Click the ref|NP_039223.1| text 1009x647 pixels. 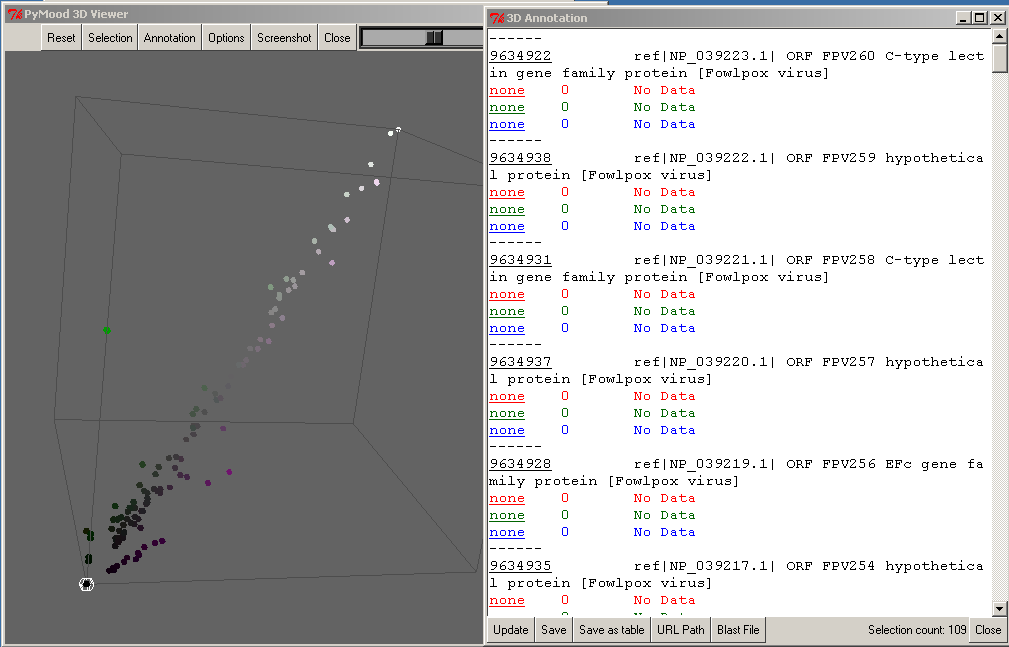(x=706, y=56)
